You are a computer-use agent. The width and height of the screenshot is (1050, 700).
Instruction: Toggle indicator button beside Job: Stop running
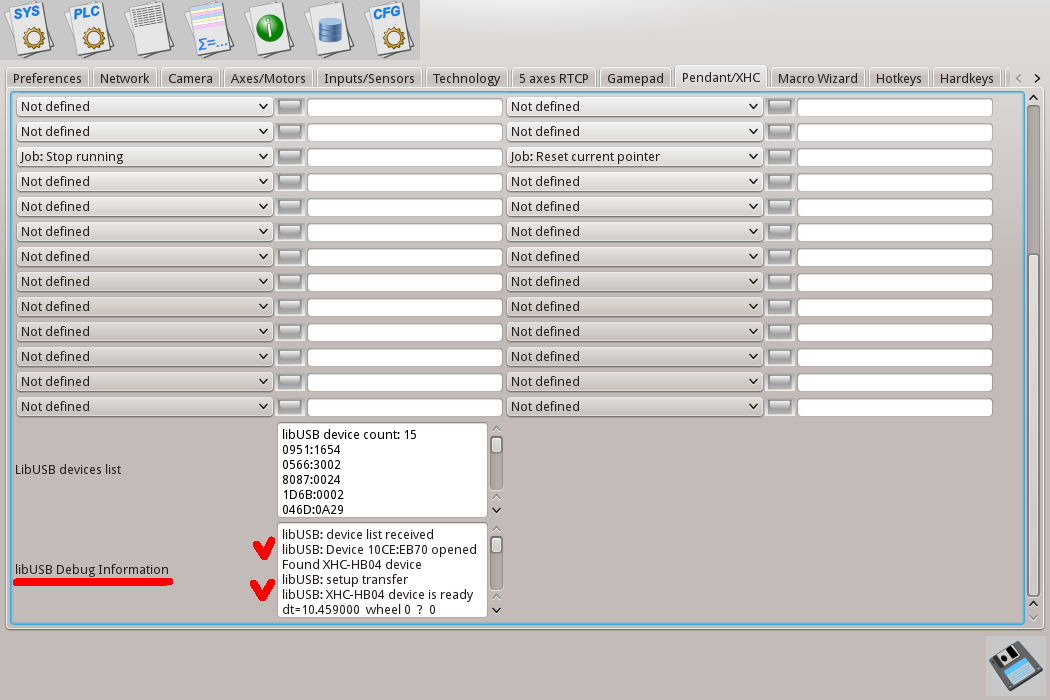coord(290,156)
